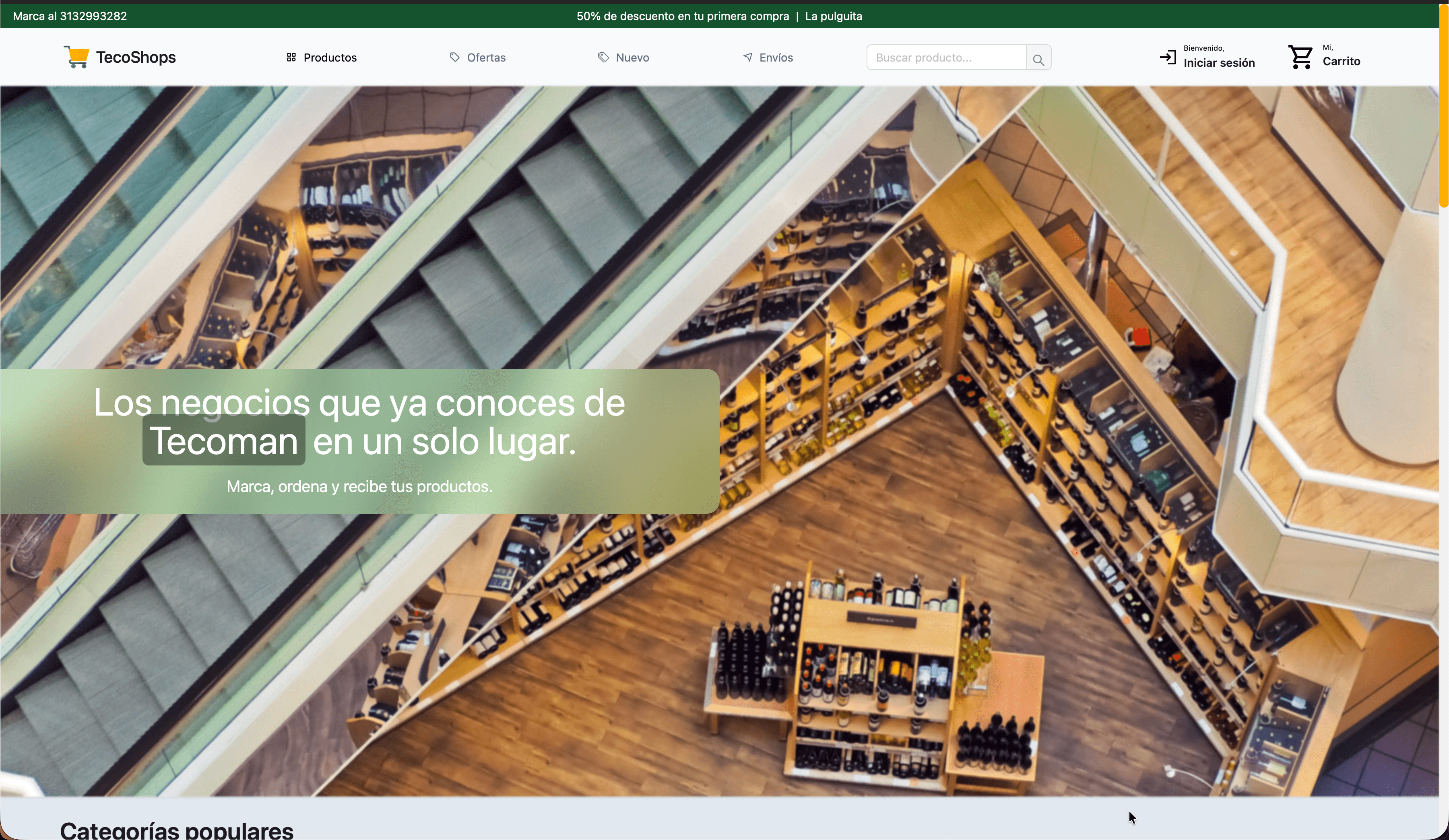Image resolution: width=1449 pixels, height=840 pixels.
Task: Select the Productos grid icon
Action: (291, 57)
